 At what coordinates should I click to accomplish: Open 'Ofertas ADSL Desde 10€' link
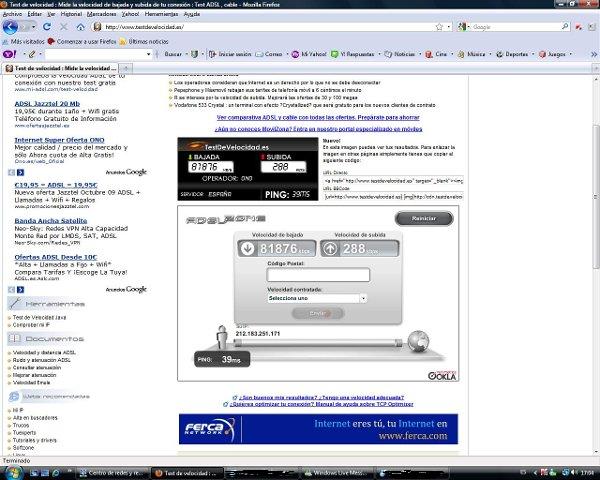pyautogui.click(x=56, y=257)
